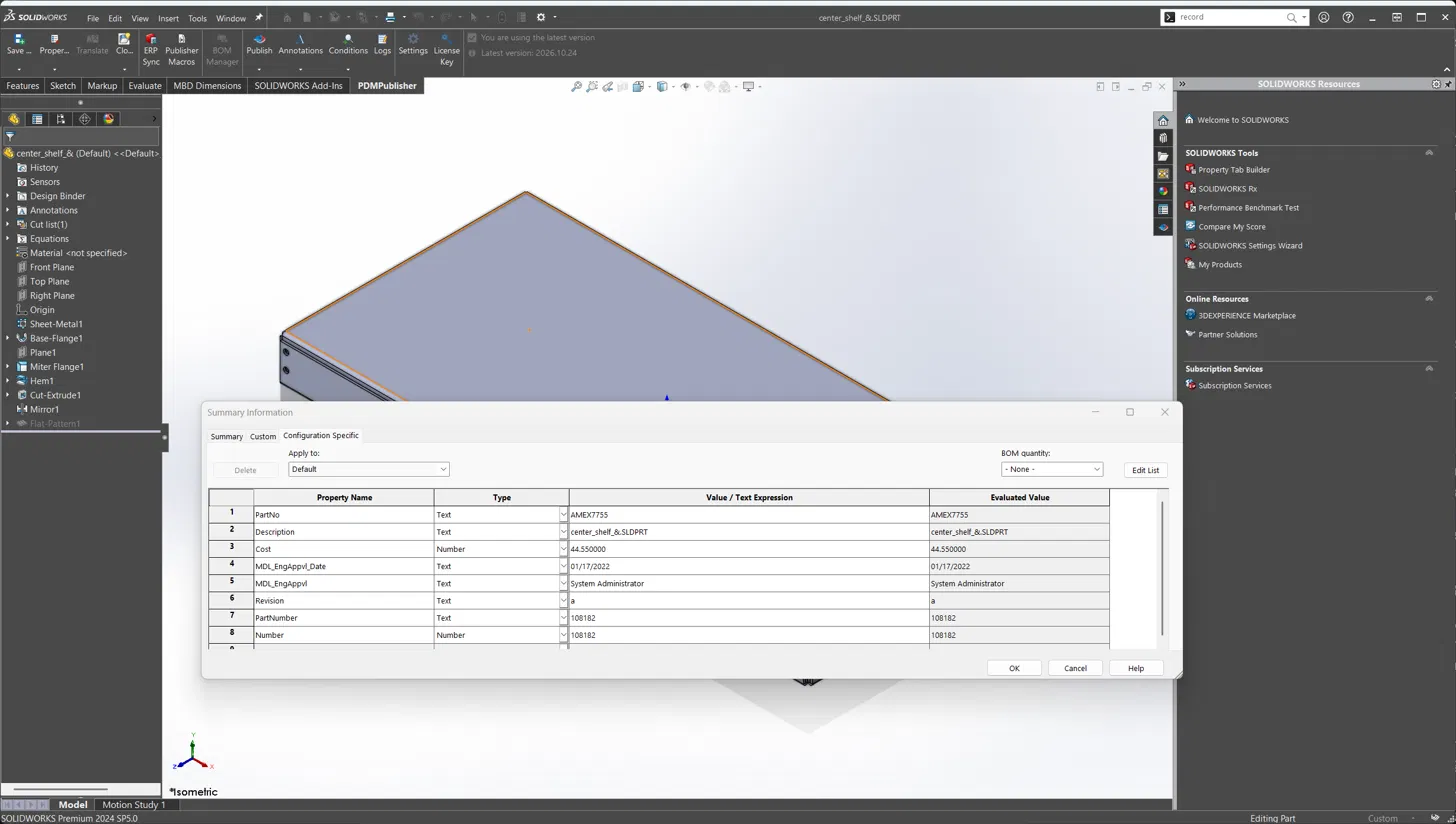
Task: Expand the Base-Flange1 tree node
Action: coord(8,338)
